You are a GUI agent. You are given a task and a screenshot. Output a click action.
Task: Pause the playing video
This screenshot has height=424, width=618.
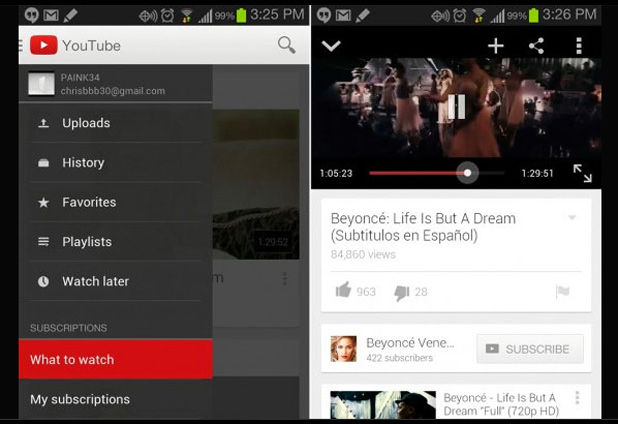(x=456, y=107)
